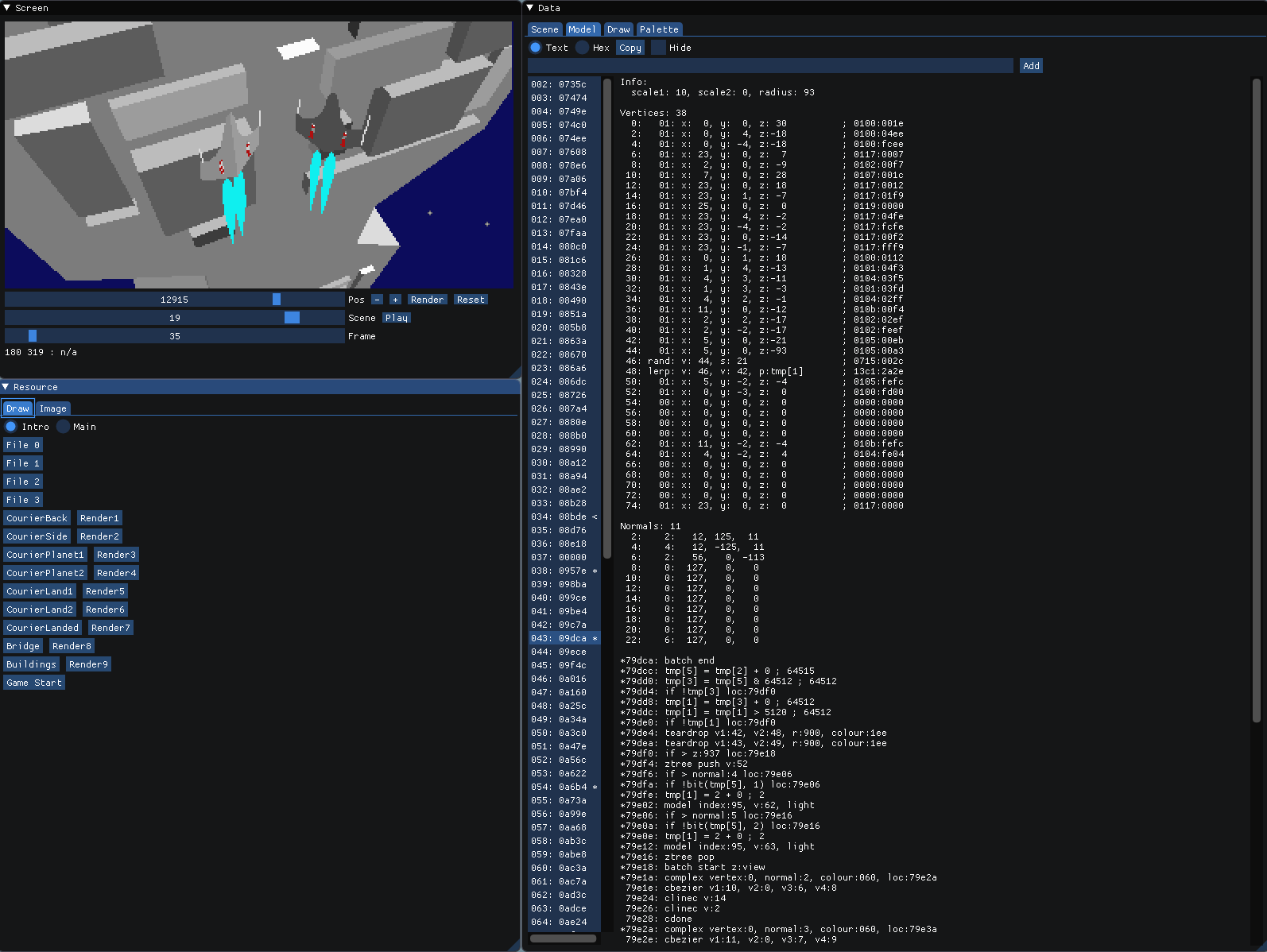Select the Text radio button
Image resolution: width=1267 pixels, height=952 pixels.
point(536,48)
